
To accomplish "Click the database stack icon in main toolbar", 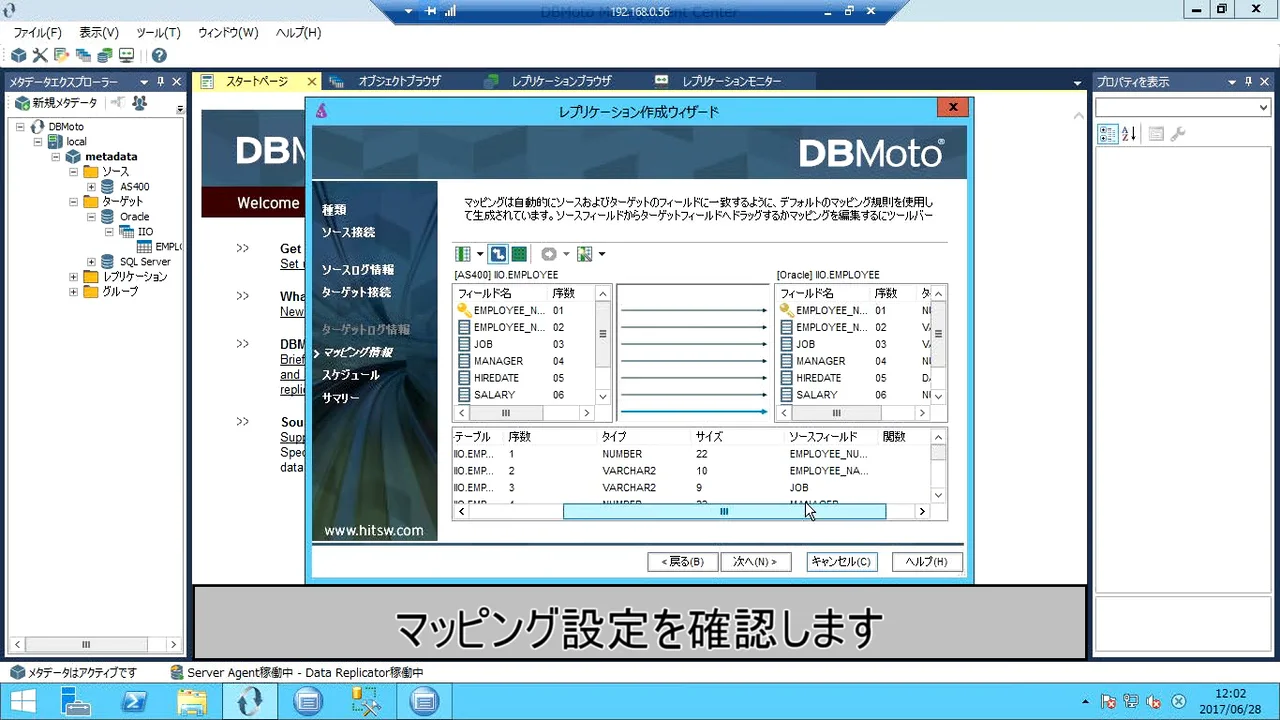I will [x=105, y=56].
